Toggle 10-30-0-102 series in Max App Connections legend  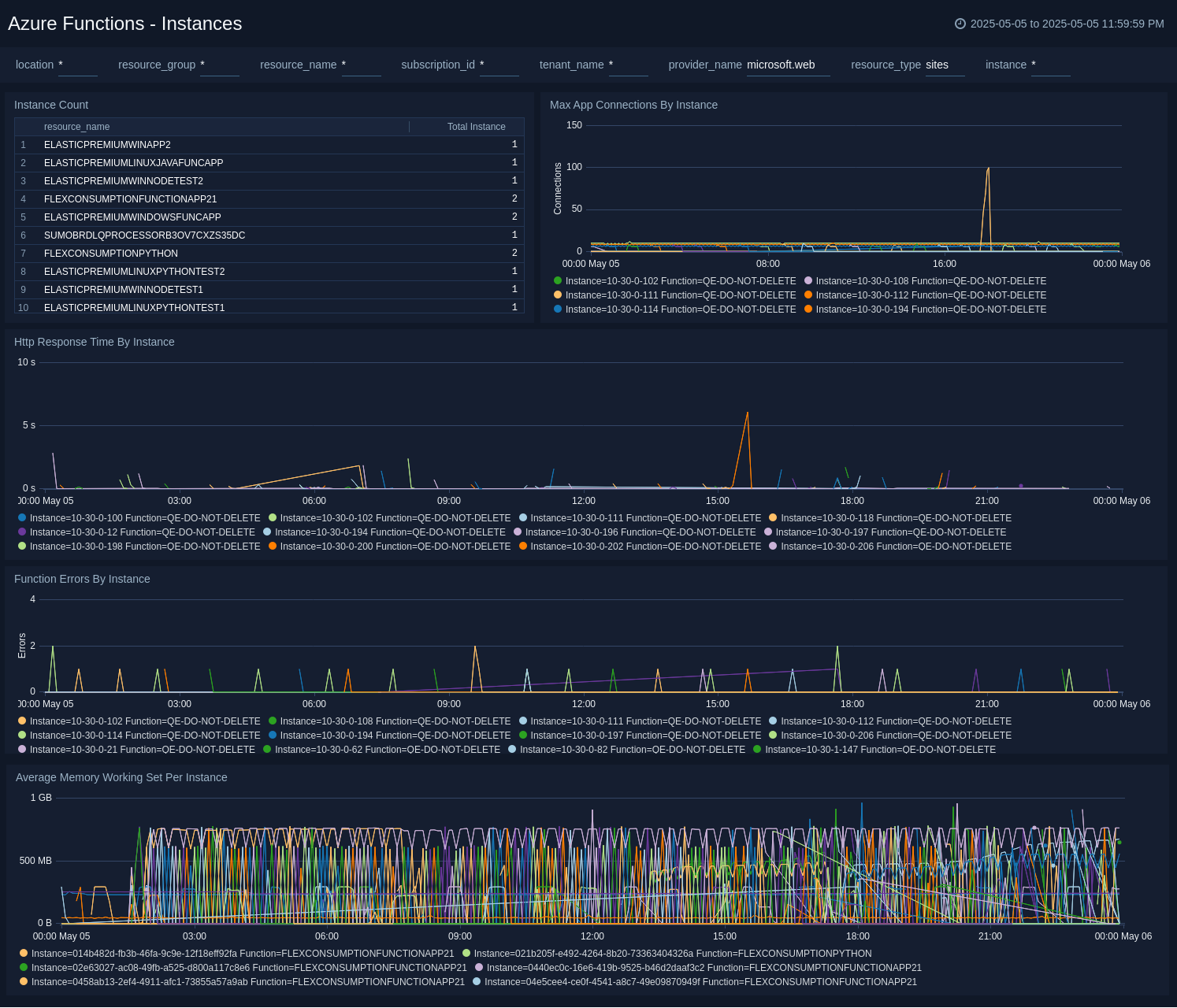674,281
